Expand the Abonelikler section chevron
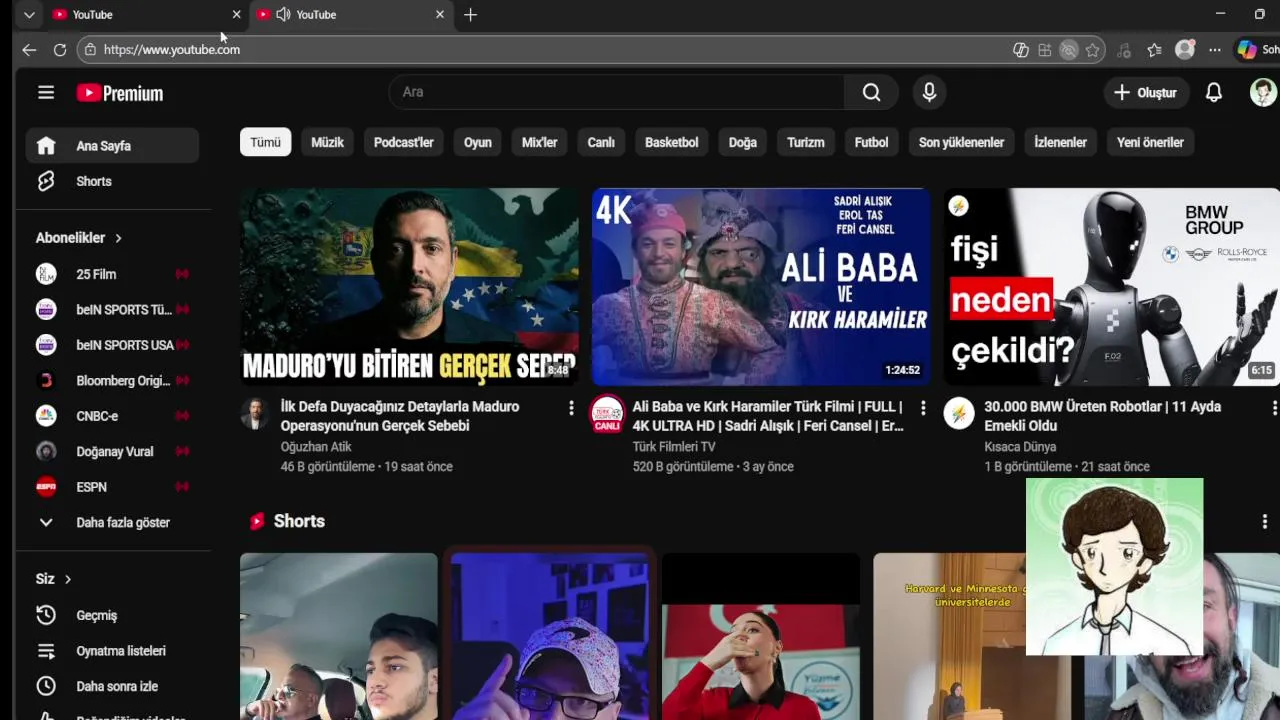 click(x=118, y=238)
